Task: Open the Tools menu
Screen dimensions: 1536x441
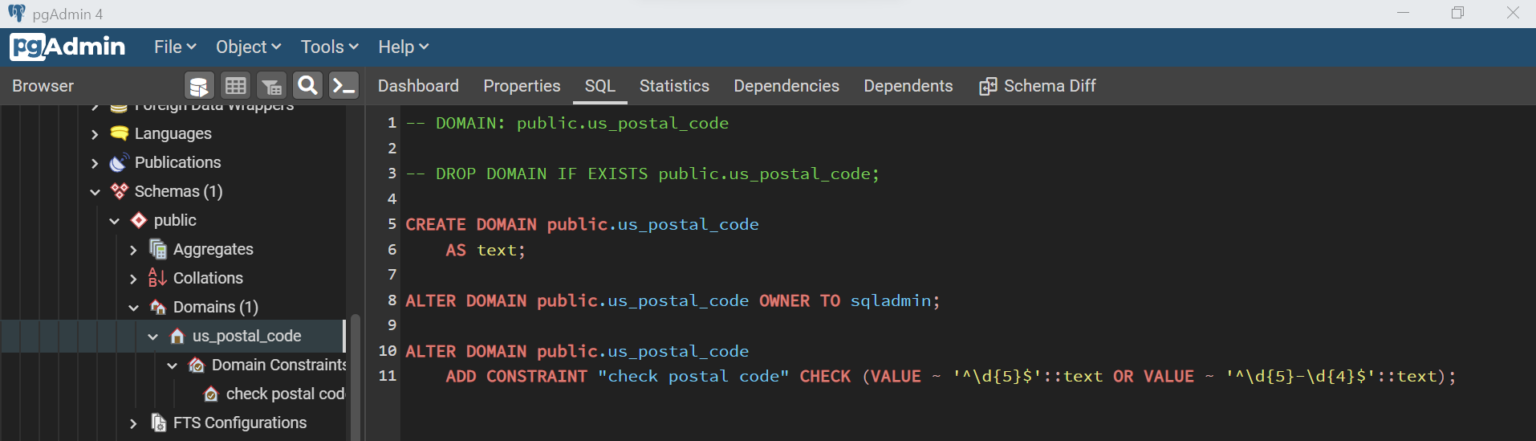Action: (329, 47)
